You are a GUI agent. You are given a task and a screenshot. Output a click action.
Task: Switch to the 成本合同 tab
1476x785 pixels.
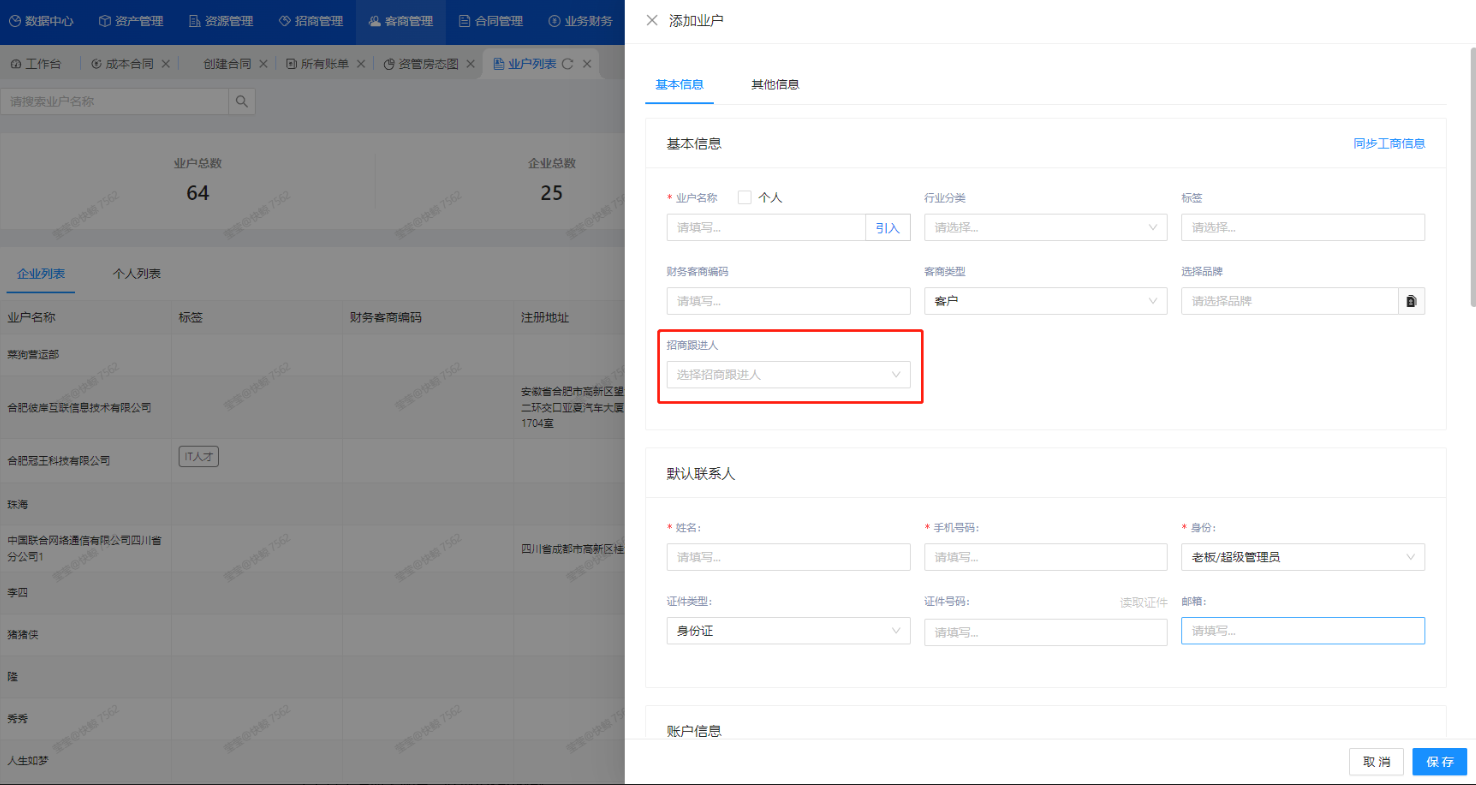[123, 64]
